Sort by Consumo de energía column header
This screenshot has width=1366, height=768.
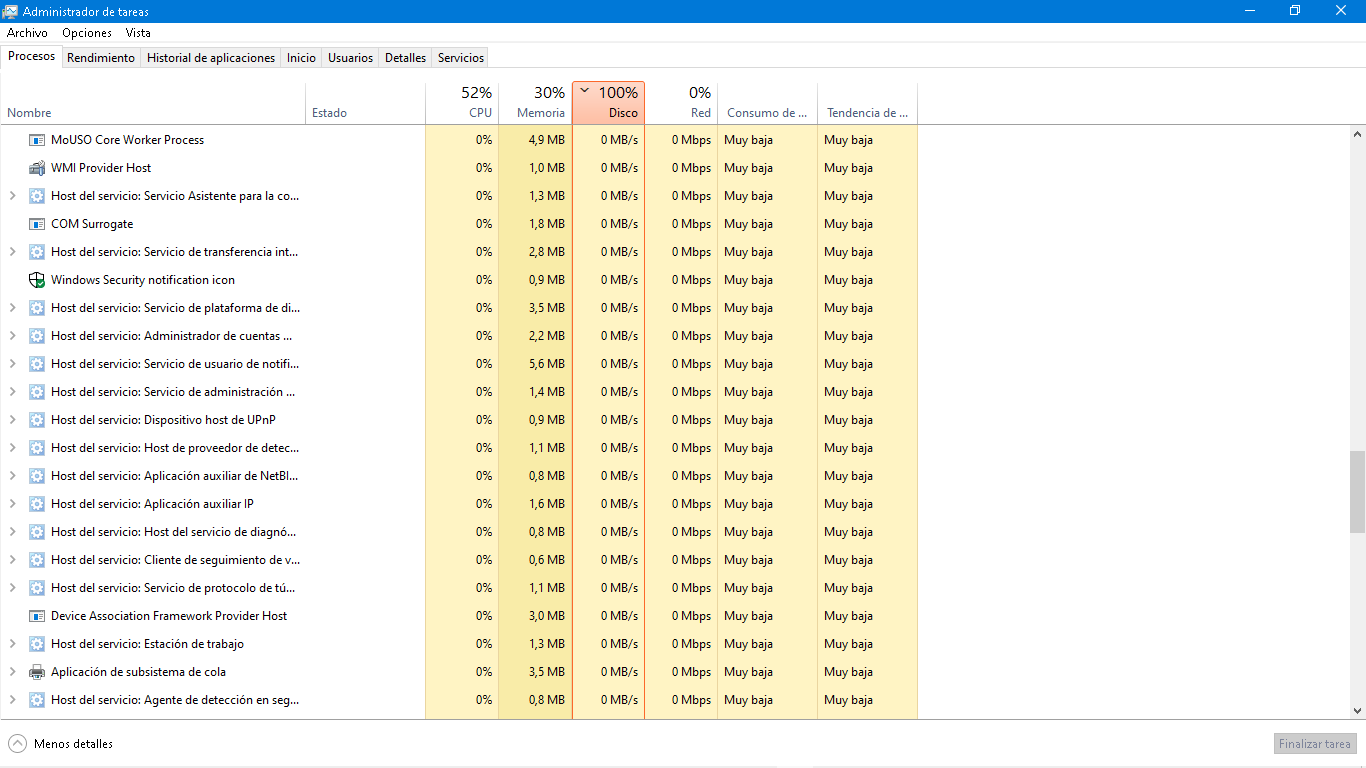click(767, 103)
